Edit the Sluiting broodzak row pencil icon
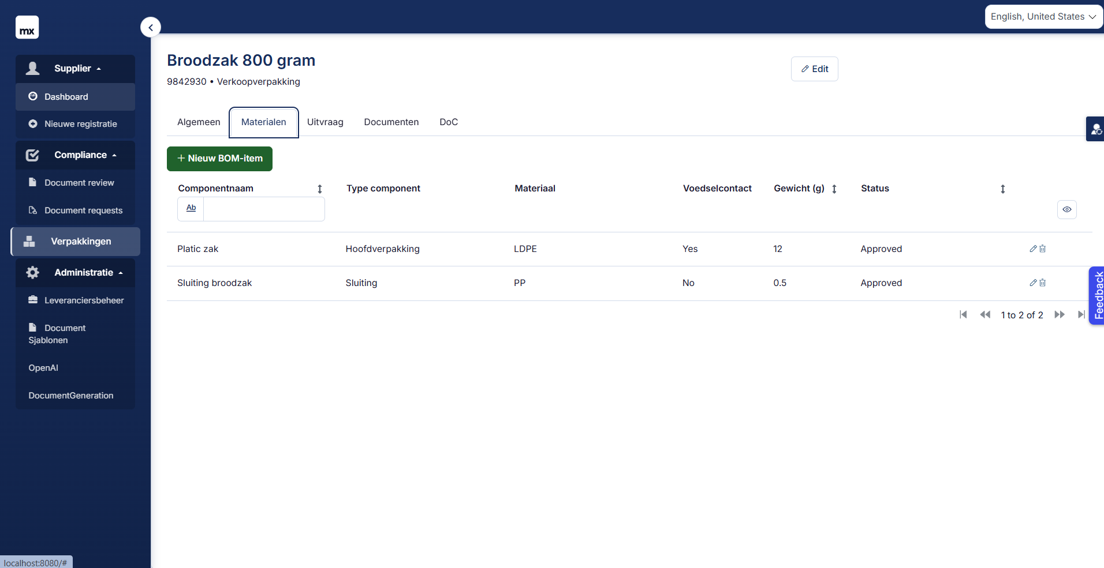The height and width of the screenshot is (568, 1104). 1033,282
